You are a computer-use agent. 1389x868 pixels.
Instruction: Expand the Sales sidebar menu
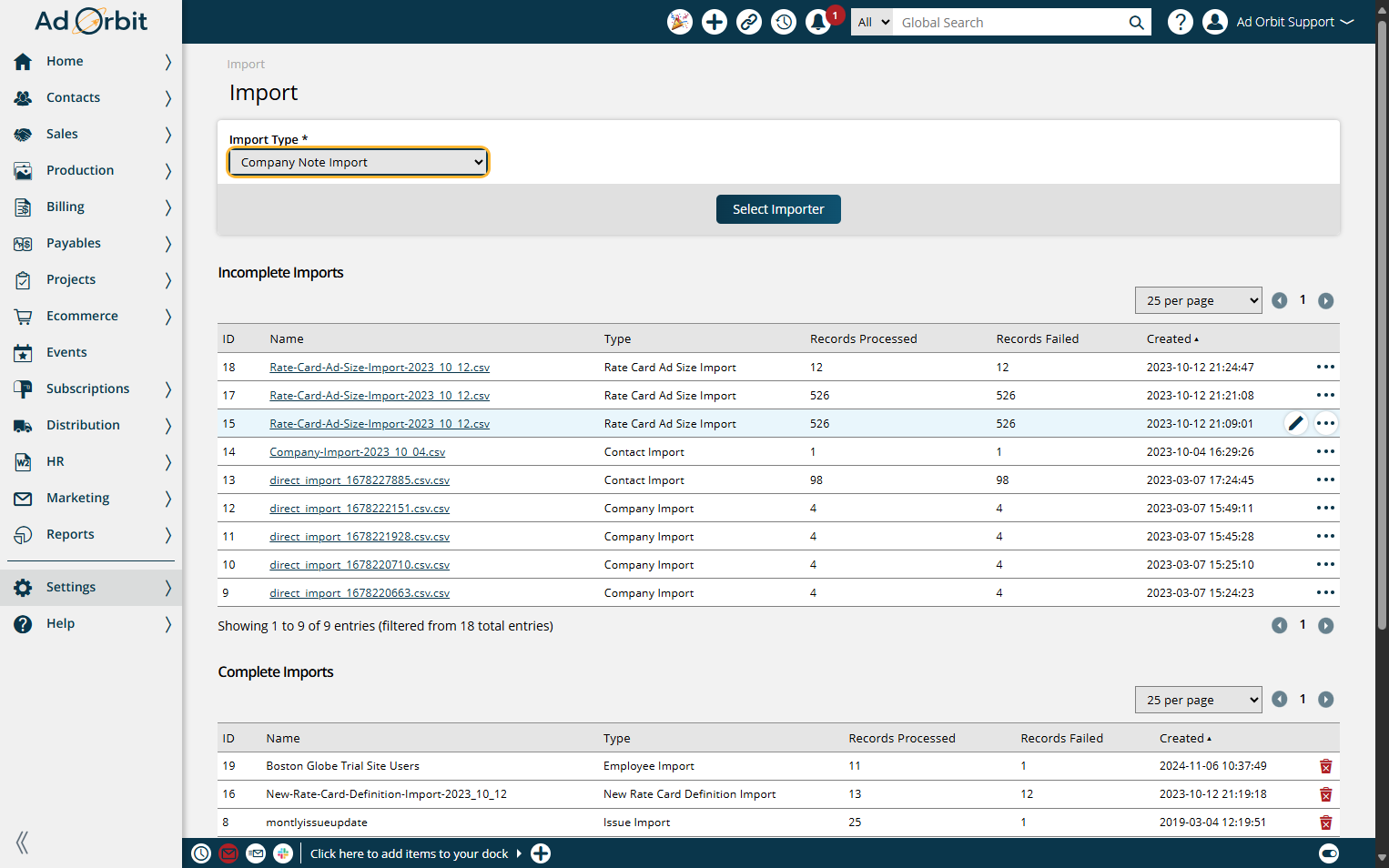coord(167,134)
